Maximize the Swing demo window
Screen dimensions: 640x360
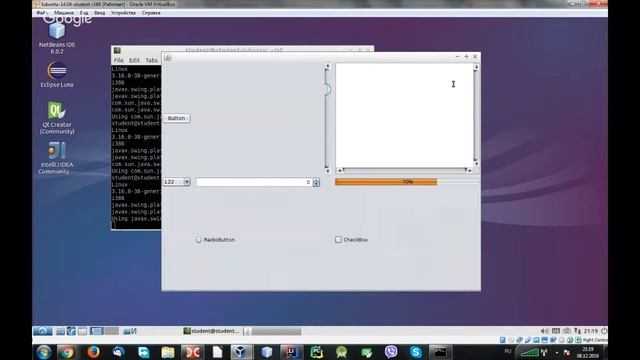[466, 57]
